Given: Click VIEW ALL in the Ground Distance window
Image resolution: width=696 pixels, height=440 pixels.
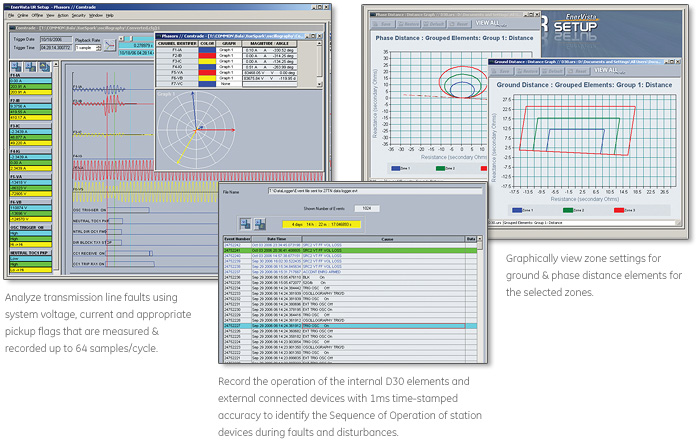Looking at the screenshot, I should (605, 70).
